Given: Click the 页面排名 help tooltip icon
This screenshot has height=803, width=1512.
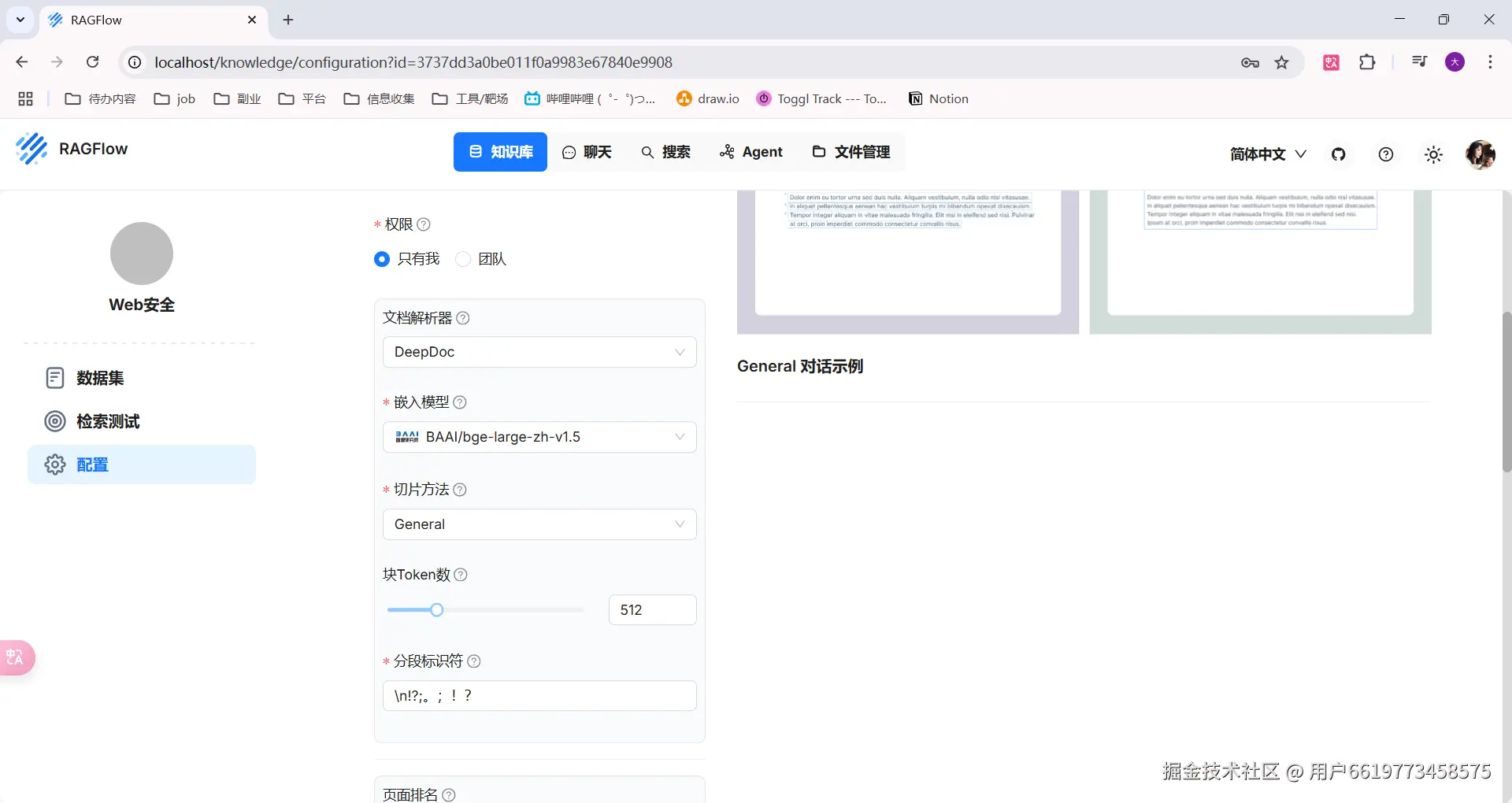Looking at the screenshot, I should (449, 795).
